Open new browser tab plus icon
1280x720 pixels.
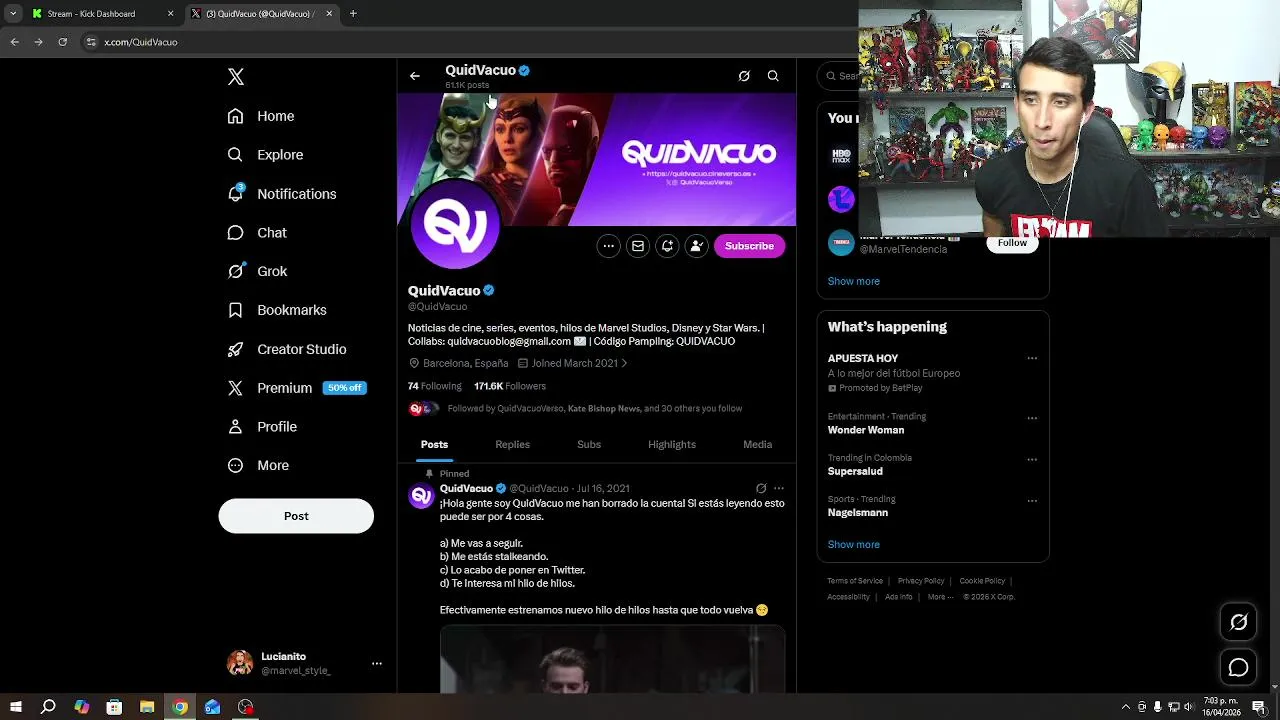coord(353,14)
